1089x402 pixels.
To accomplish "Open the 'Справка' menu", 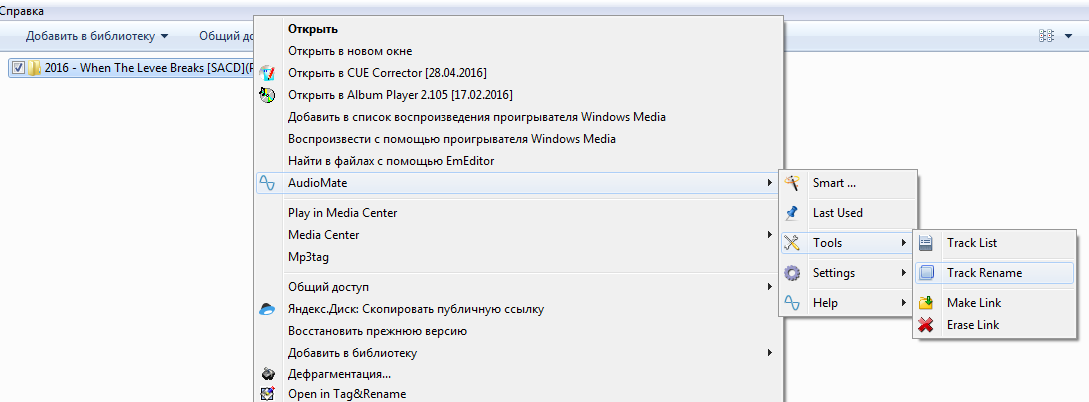I will click(x=22, y=10).
